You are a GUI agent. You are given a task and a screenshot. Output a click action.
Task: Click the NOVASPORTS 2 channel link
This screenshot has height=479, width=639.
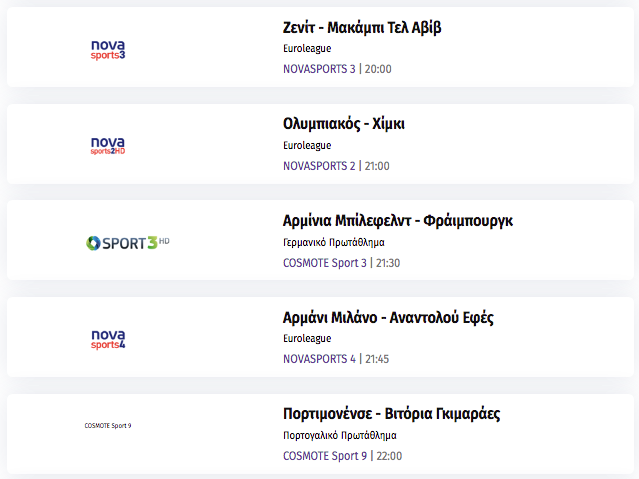(x=319, y=166)
